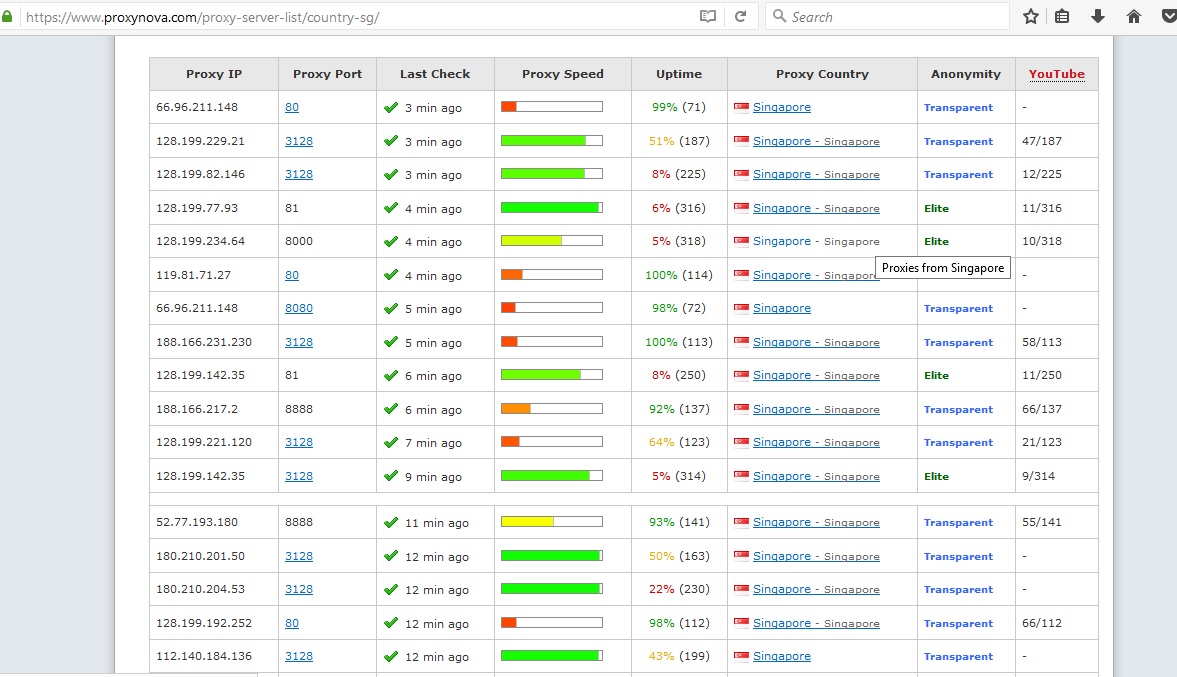
Task: Click orange speed bar for 188.166.217.2
Action: pos(552,408)
